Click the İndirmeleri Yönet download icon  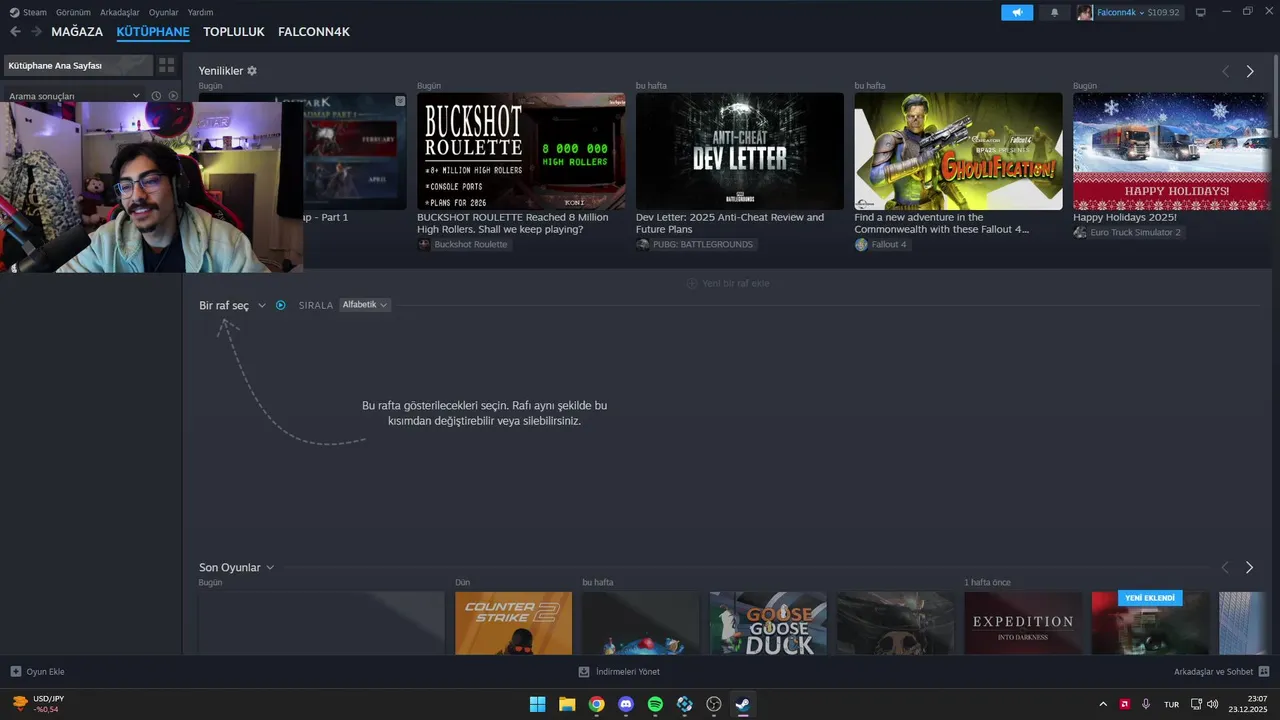[x=584, y=672]
